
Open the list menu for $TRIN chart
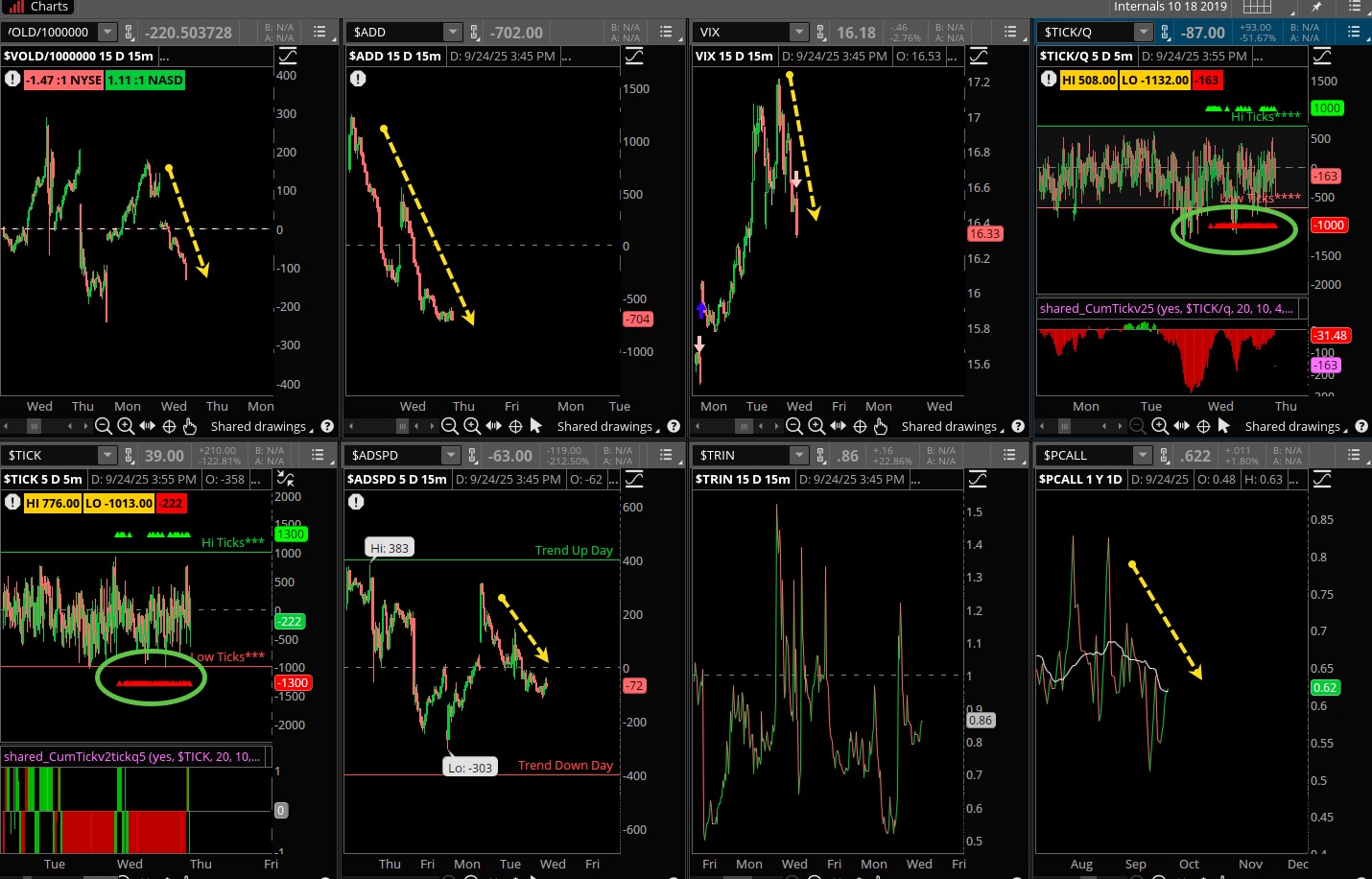click(x=1009, y=455)
